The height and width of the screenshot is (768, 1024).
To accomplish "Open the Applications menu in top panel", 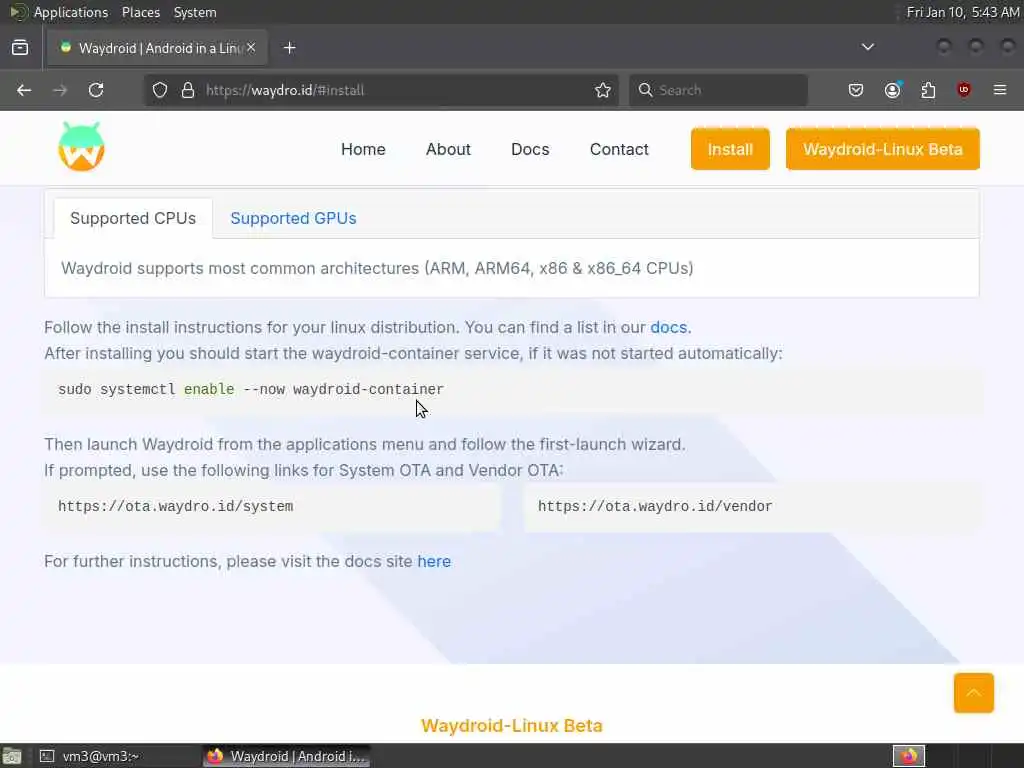I will 71,12.
